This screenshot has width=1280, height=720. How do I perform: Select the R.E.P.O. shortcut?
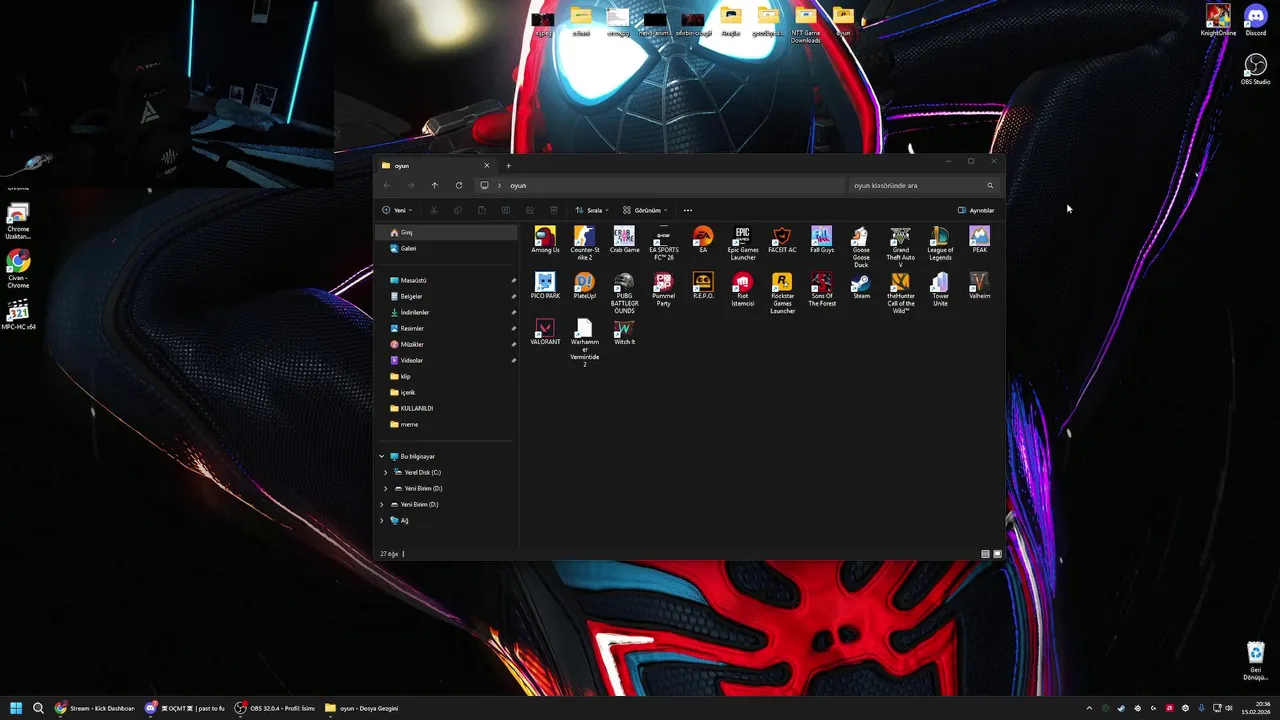click(x=703, y=286)
